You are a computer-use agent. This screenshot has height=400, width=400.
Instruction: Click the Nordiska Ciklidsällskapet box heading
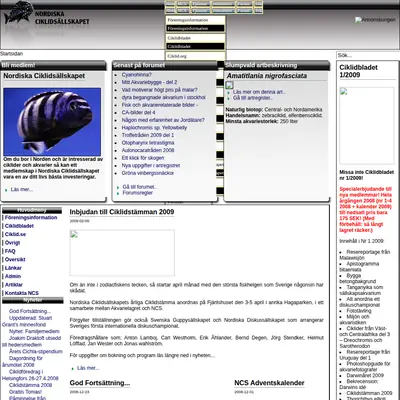pos(44,76)
